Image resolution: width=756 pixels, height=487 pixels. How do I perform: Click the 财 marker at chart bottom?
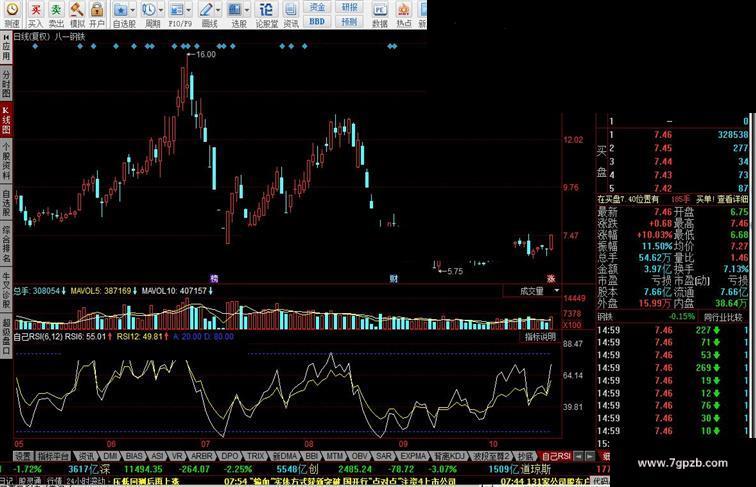pyautogui.click(x=393, y=278)
